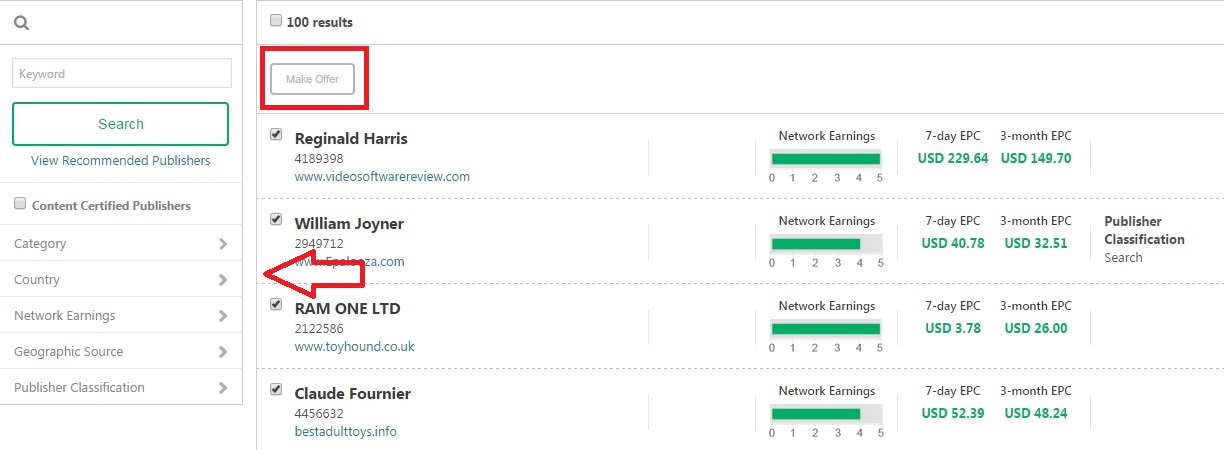Uncheck William Joyner publisher checkbox
The height and width of the screenshot is (450, 1224).
pyautogui.click(x=276, y=219)
